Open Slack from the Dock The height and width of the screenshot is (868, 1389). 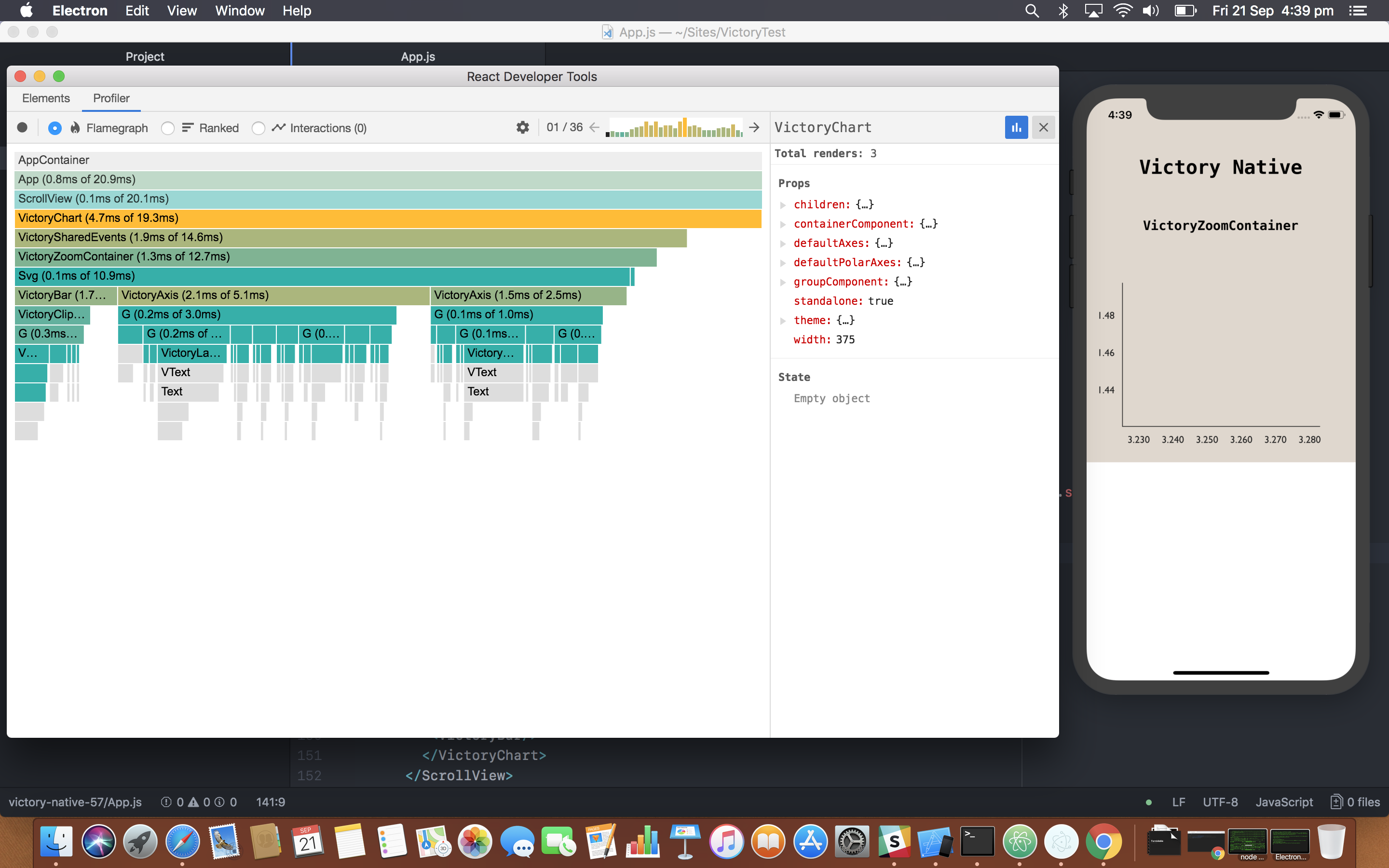coord(894,841)
